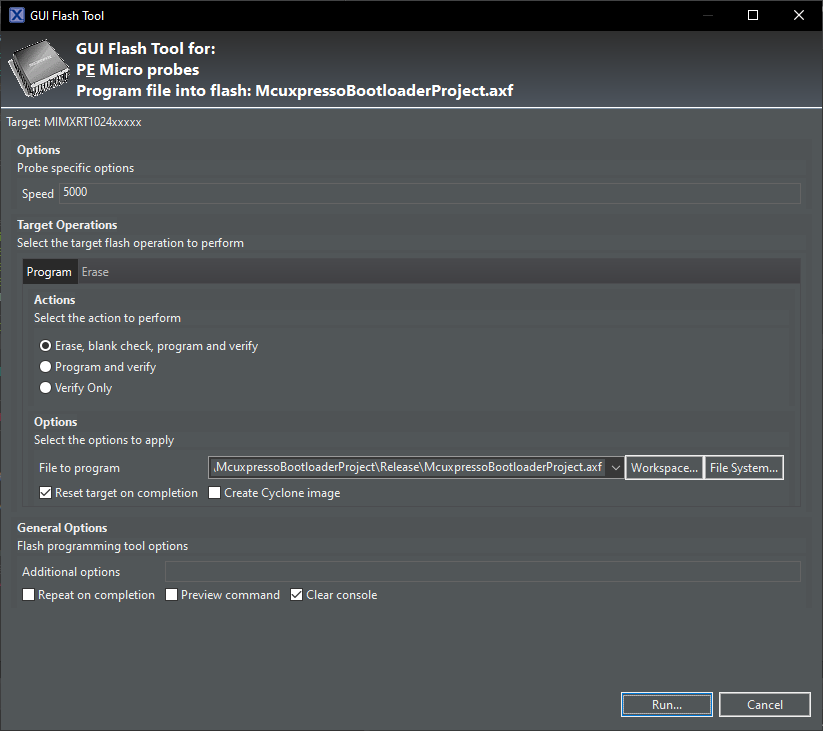Select the Program tab
The width and height of the screenshot is (823, 731).
[x=49, y=272]
